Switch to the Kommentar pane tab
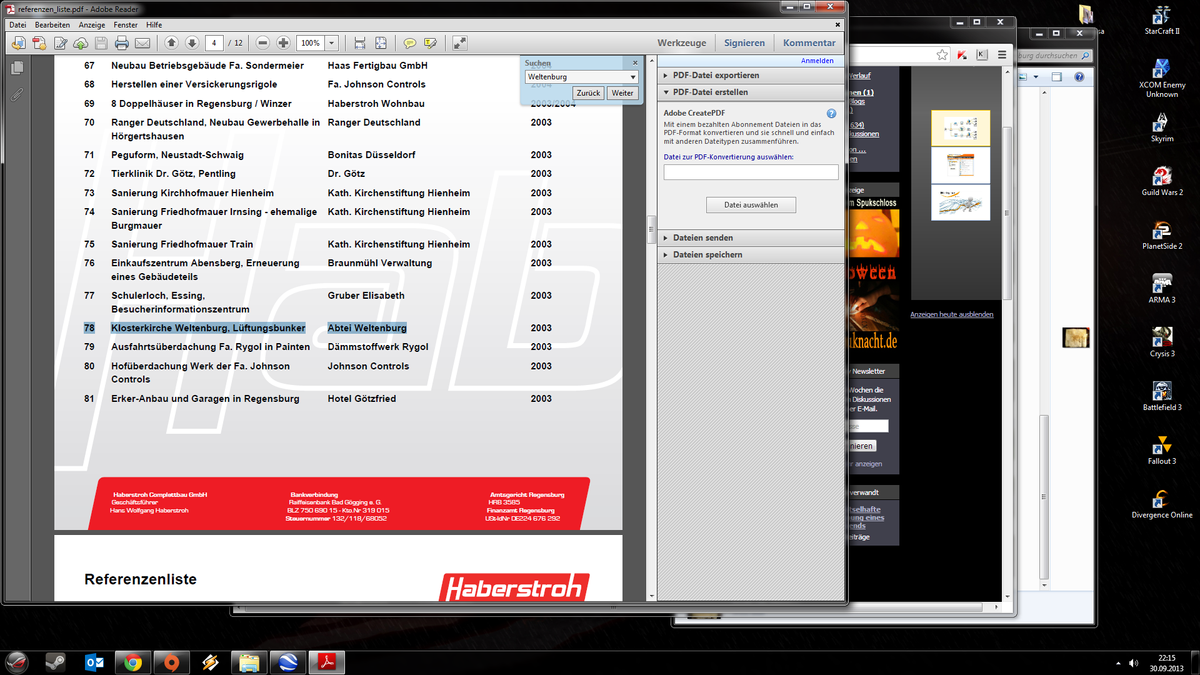This screenshot has height=675, width=1200. tap(809, 43)
